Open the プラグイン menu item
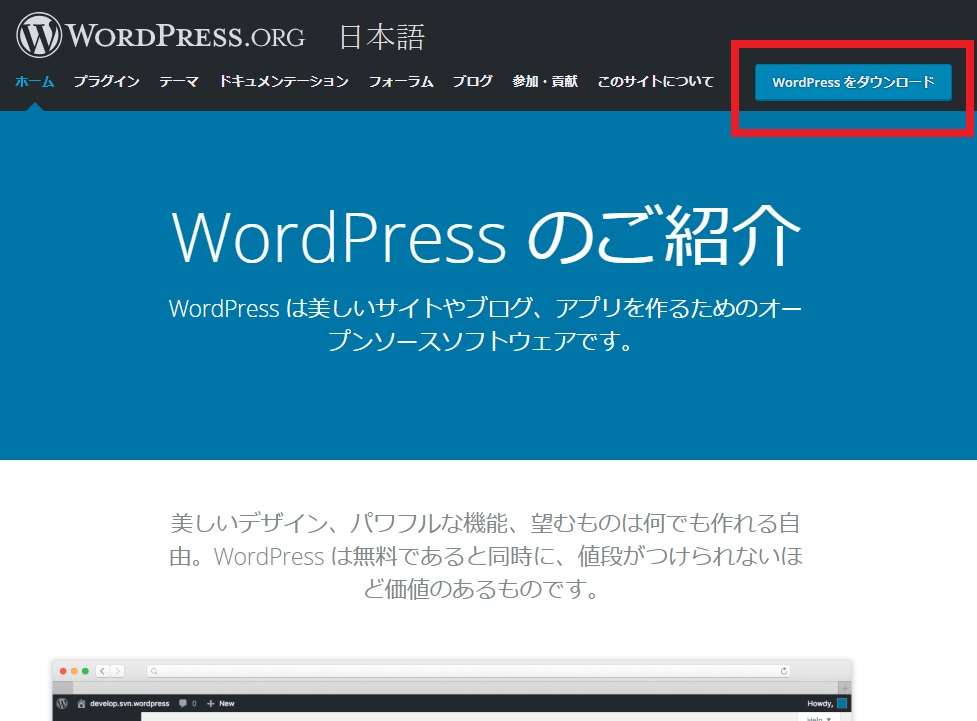This screenshot has width=977, height=721. coord(107,81)
